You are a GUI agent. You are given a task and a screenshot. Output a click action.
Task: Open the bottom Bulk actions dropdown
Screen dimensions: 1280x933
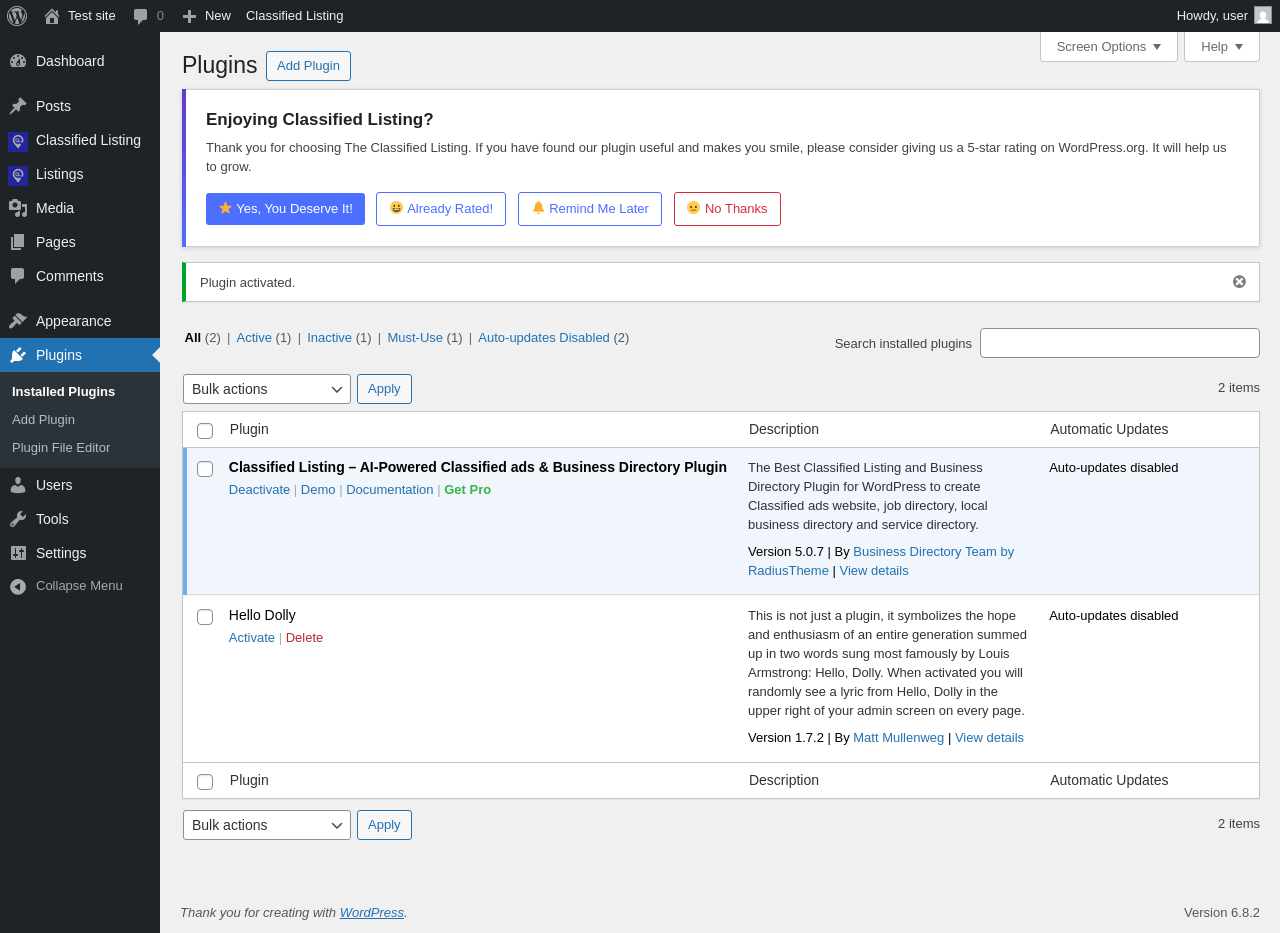point(267,825)
